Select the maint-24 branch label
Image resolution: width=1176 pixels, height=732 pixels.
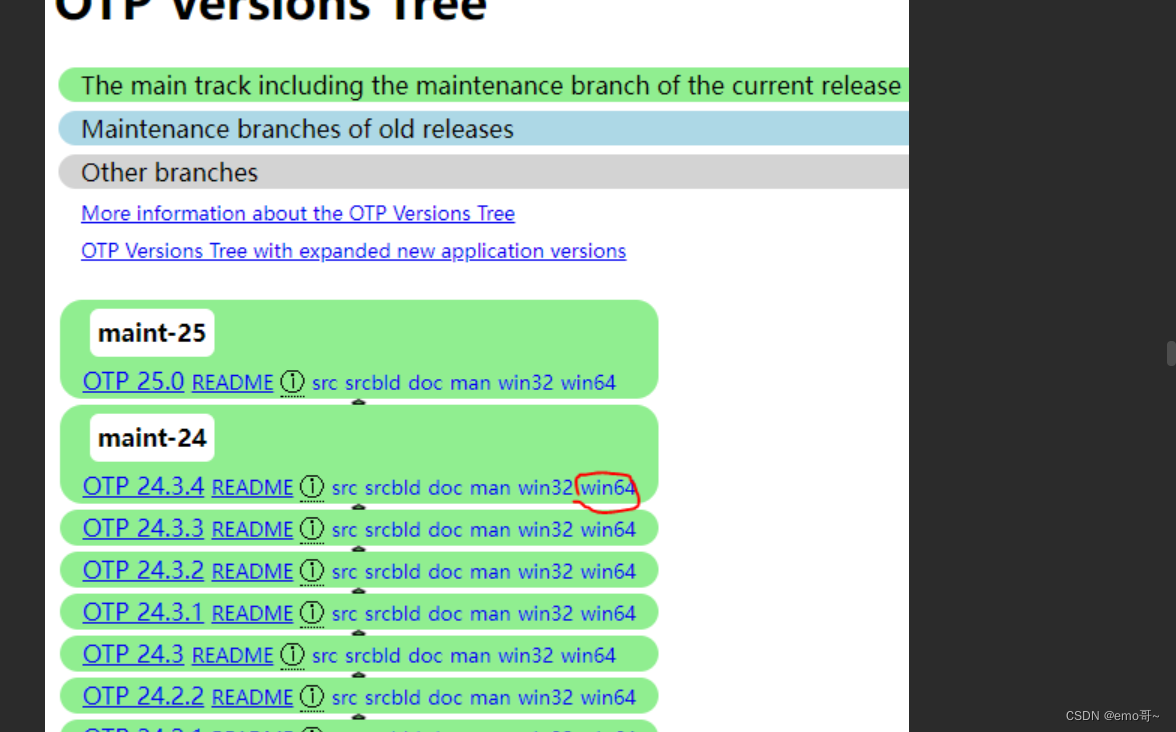tap(152, 438)
